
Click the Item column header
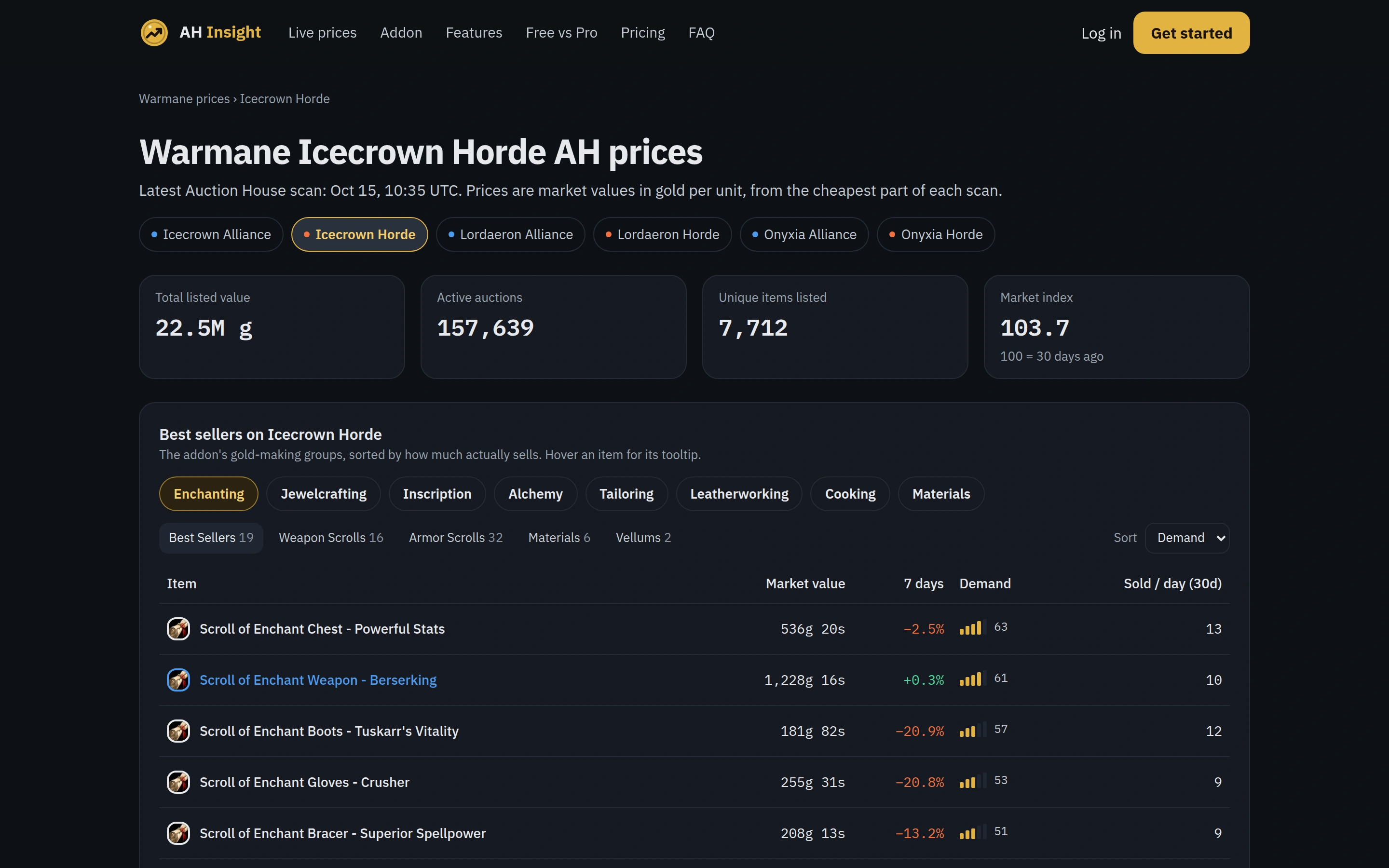coord(181,583)
